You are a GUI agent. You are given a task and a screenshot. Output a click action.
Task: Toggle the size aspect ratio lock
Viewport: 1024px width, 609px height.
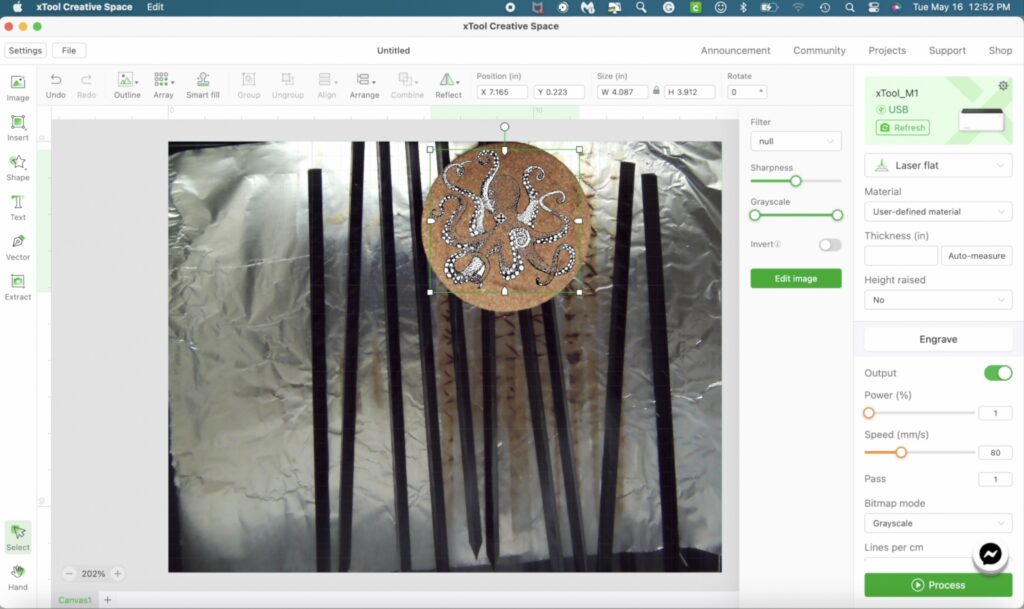coord(656,91)
